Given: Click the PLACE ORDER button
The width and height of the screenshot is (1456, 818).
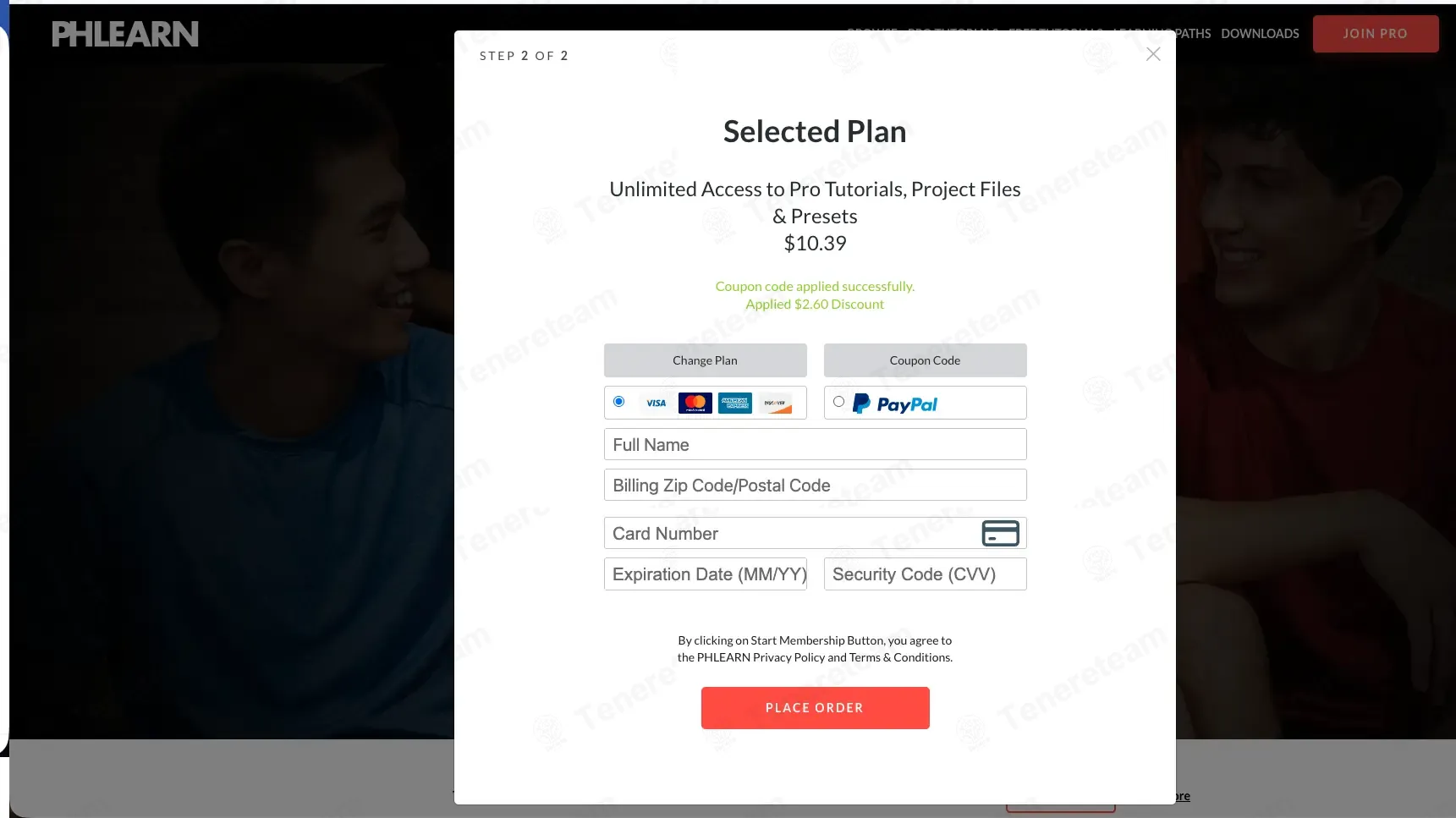Looking at the screenshot, I should tap(816, 708).
